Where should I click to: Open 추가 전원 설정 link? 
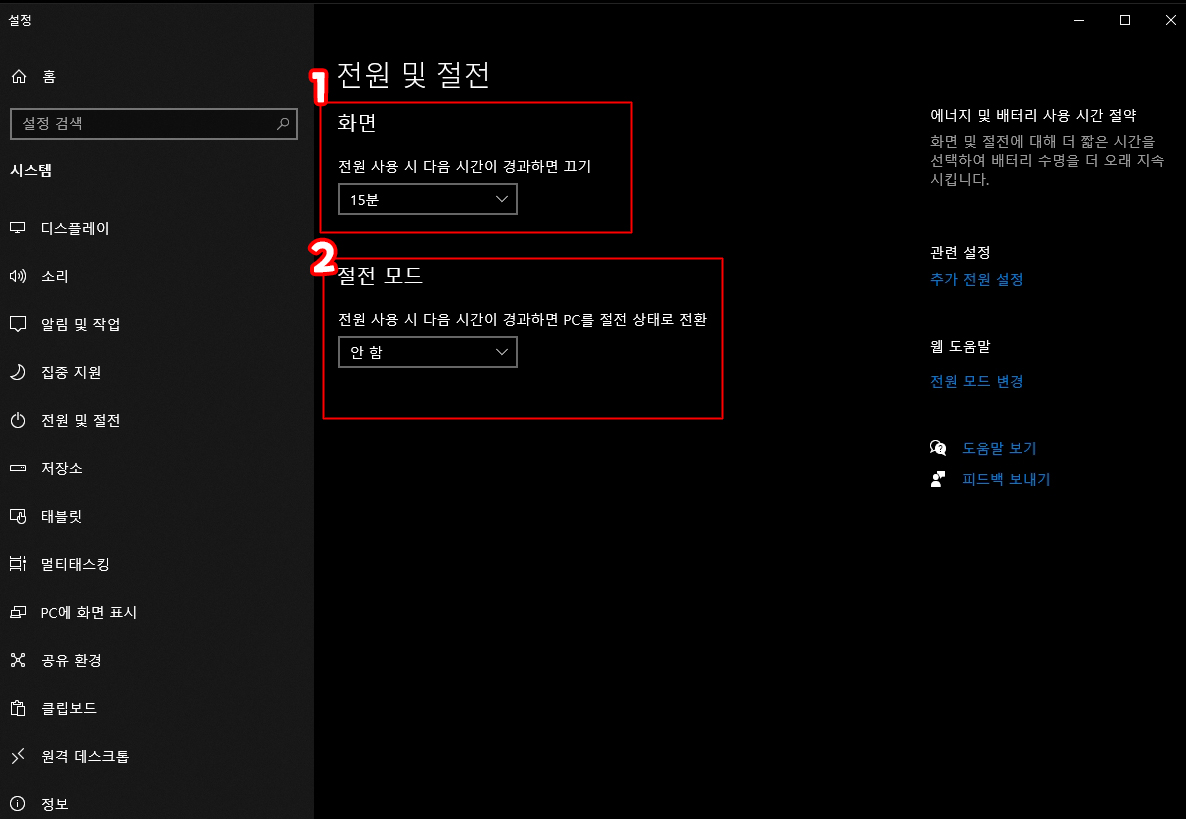point(976,279)
